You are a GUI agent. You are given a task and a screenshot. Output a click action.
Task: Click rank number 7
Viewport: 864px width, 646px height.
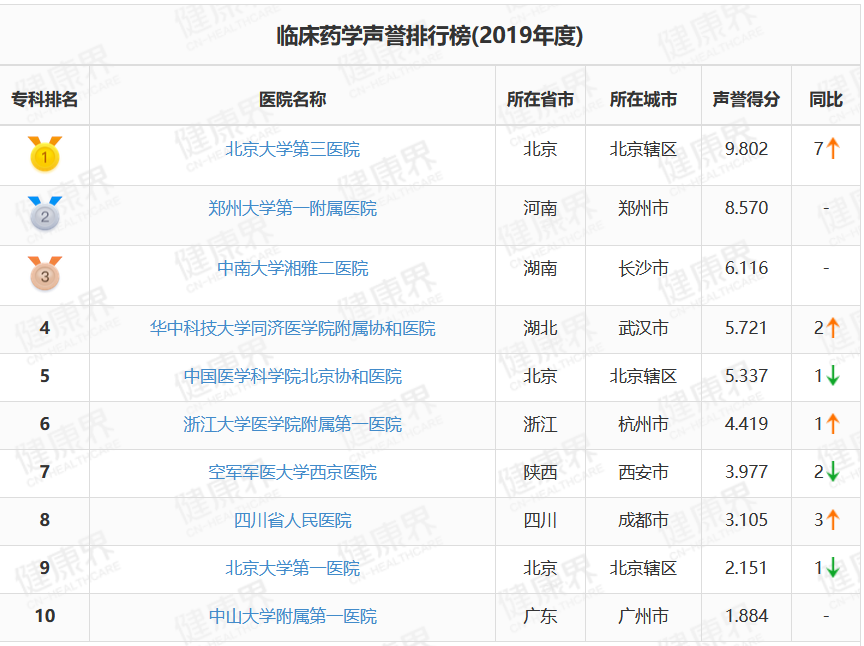click(45, 472)
